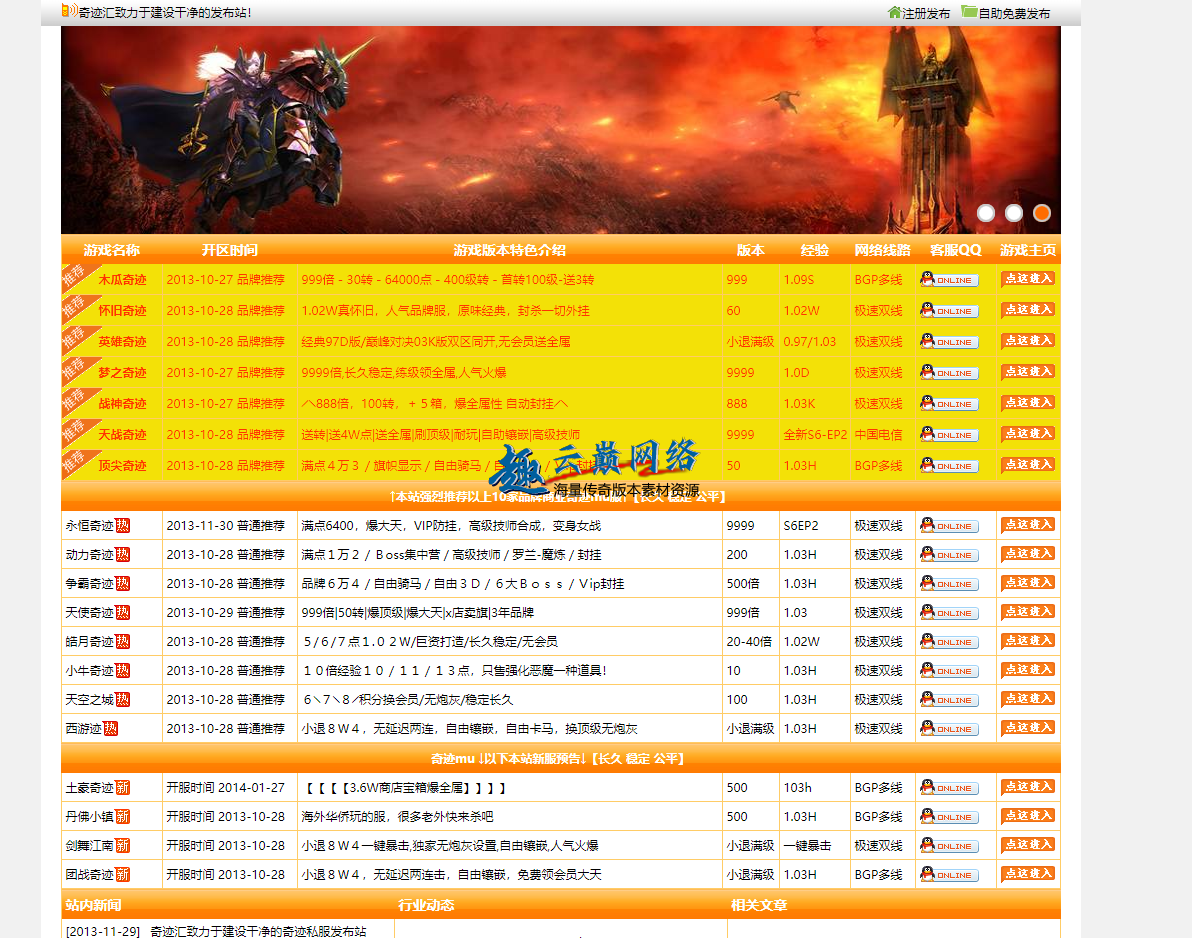Click QQ online icon for 皓月奇迹
Image resolution: width=1192 pixels, height=938 pixels.
[x=949, y=642]
